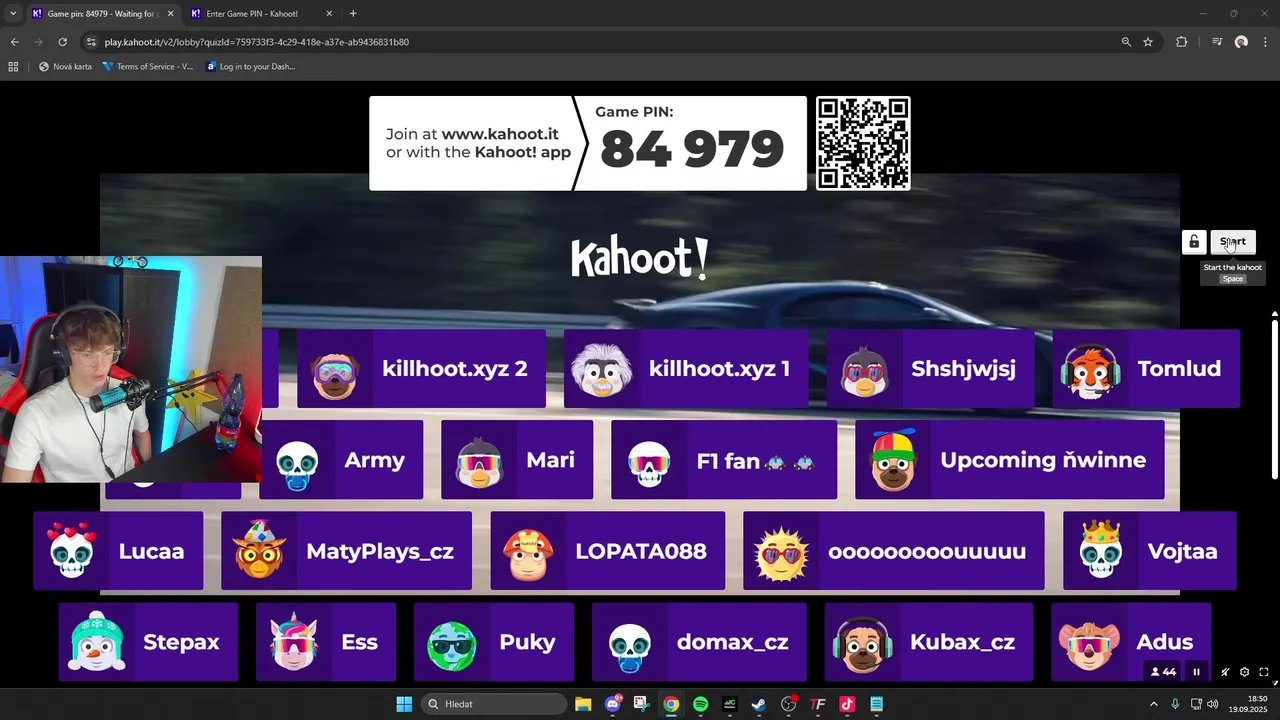1280x720 pixels.
Task: Click the Hledat taskbar search box
Action: pyautogui.click(x=494, y=704)
